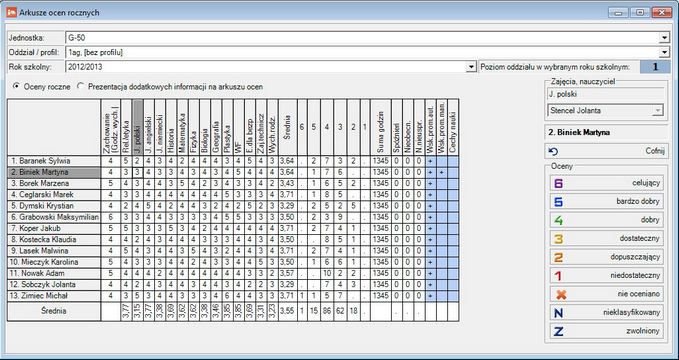Image resolution: width=679 pixels, height=360 pixels.
Task: Mark student as nieklasyfikowany
Action: [606, 312]
